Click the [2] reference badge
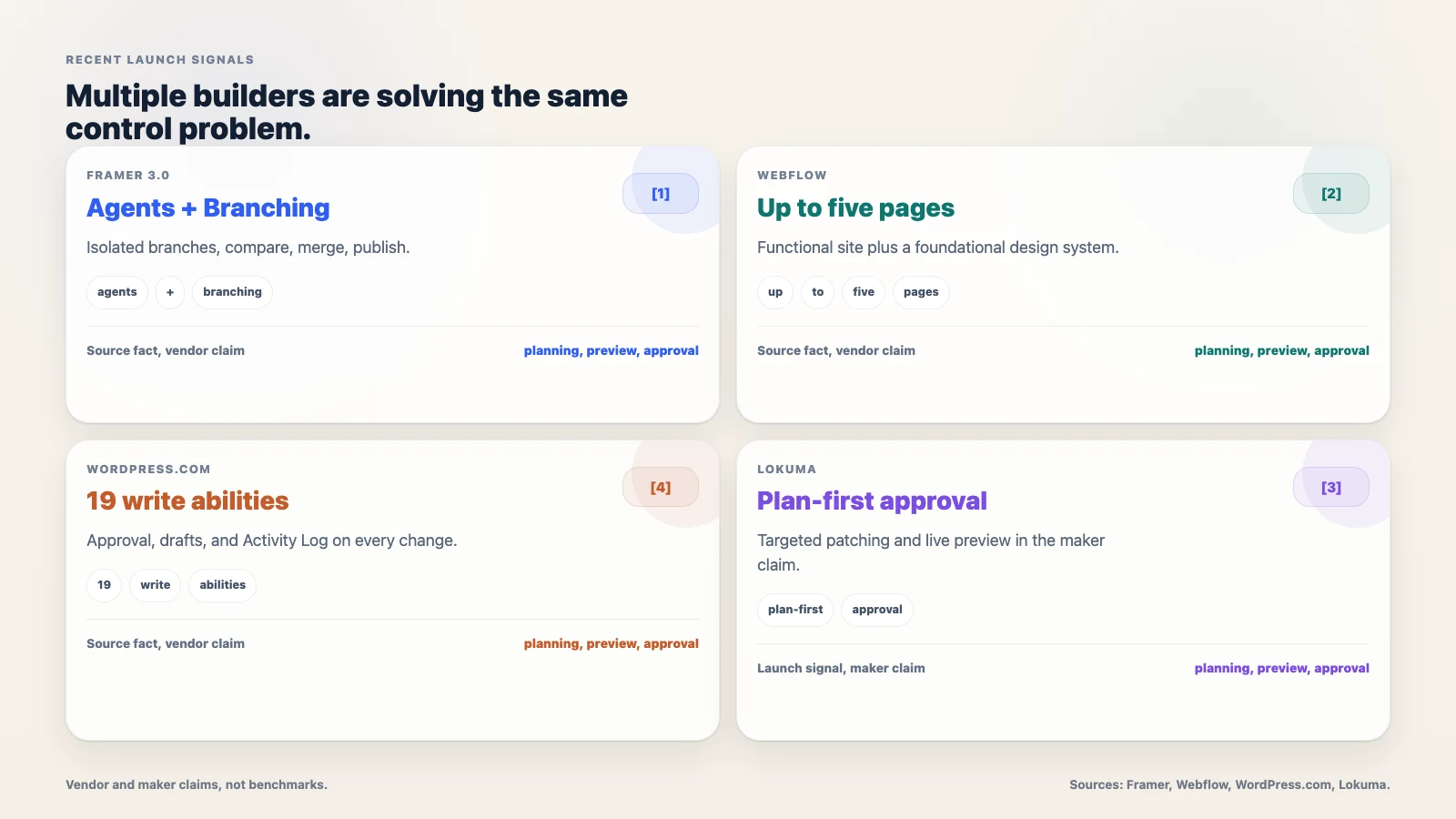 pos(1331,194)
